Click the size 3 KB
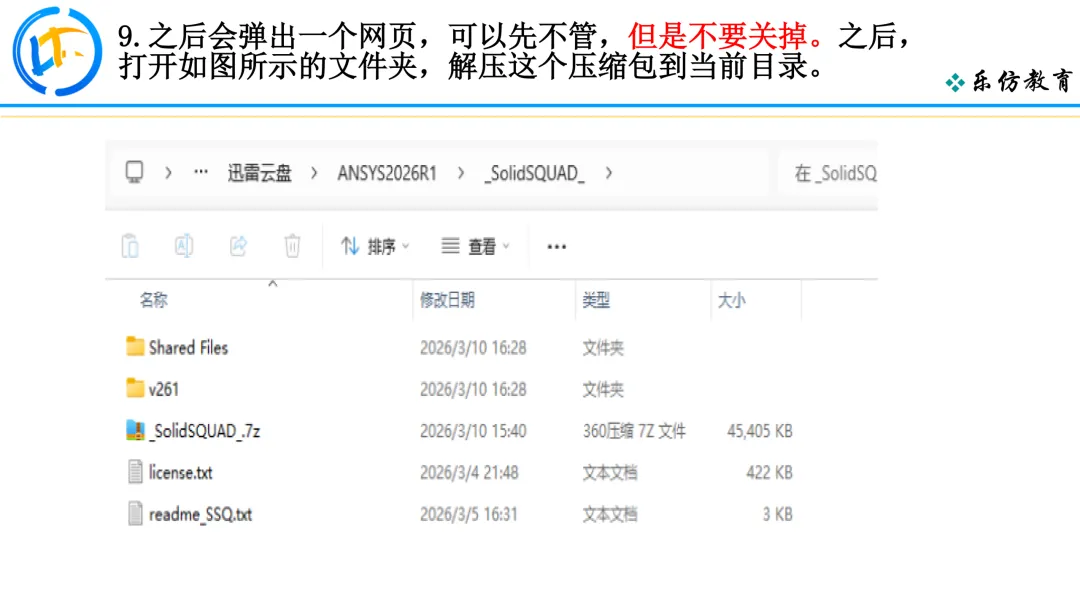 click(778, 514)
